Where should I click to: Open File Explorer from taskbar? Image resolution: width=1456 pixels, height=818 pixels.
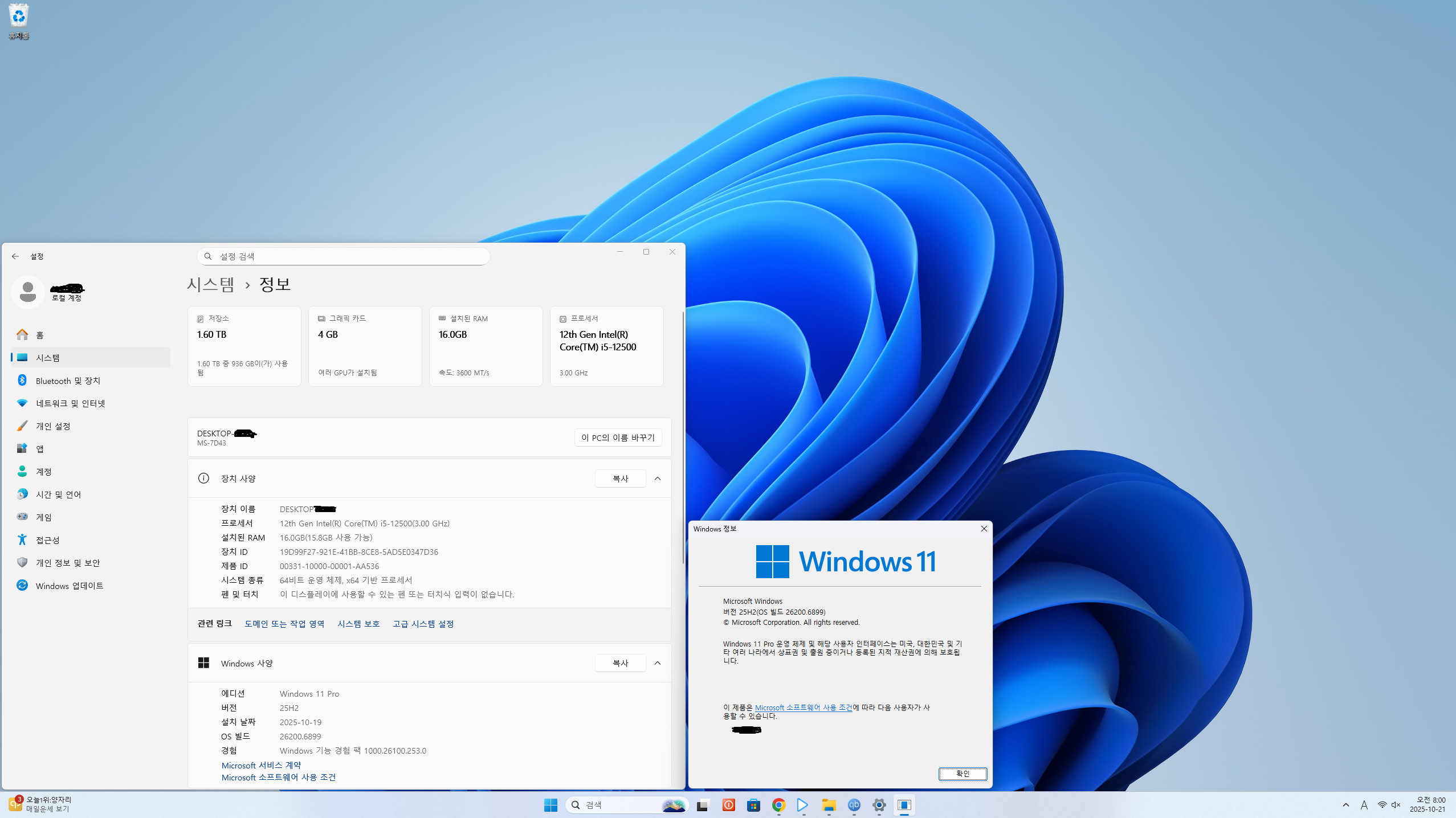pyautogui.click(x=829, y=805)
